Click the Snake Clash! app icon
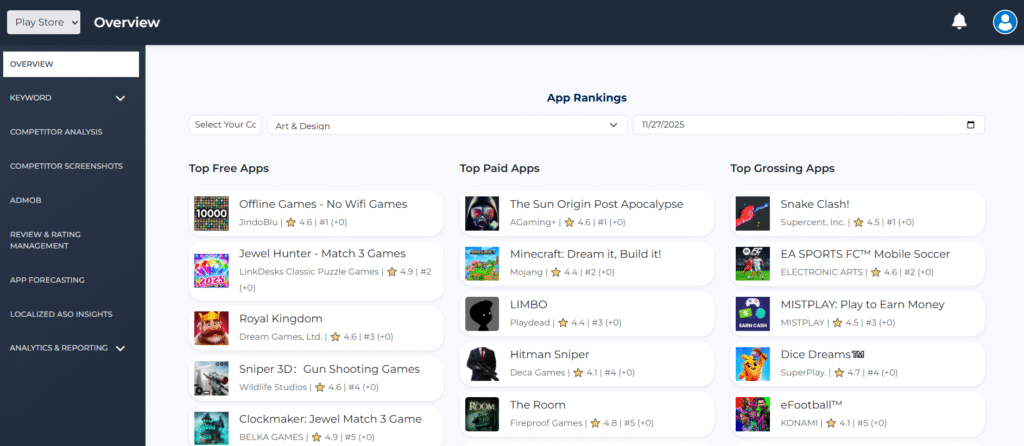This screenshot has height=446, width=1024. [x=752, y=213]
